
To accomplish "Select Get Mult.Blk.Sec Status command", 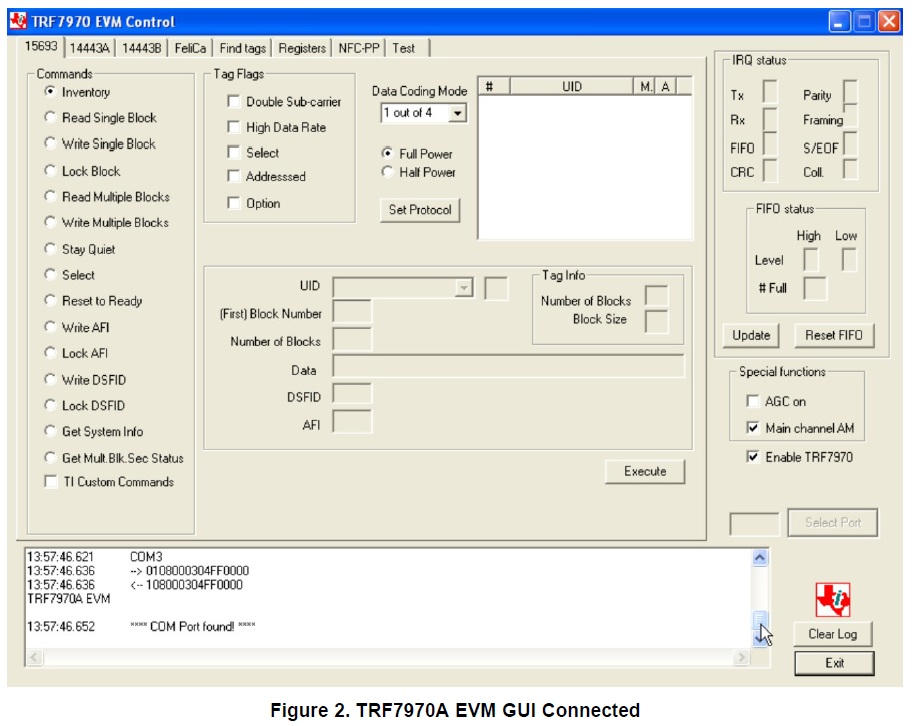I will pyautogui.click(x=51, y=458).
